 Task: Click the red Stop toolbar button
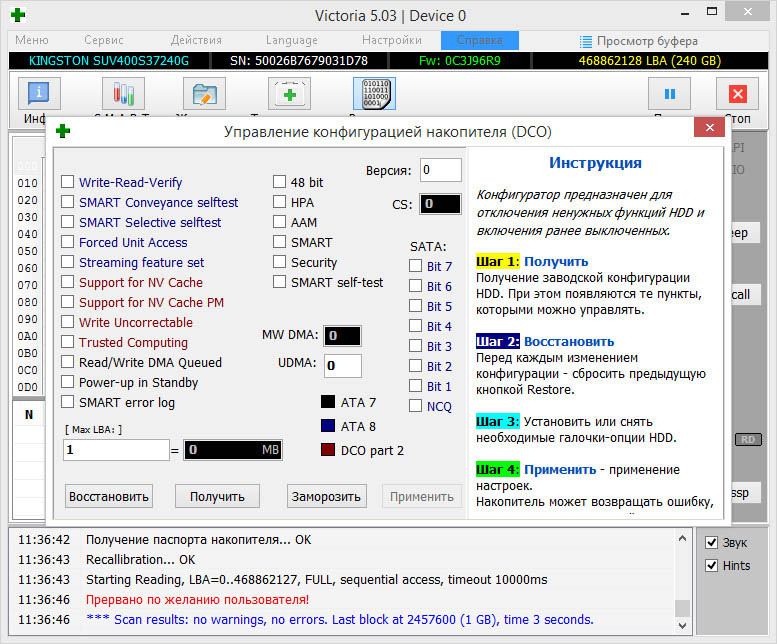(x=737, y=94)
